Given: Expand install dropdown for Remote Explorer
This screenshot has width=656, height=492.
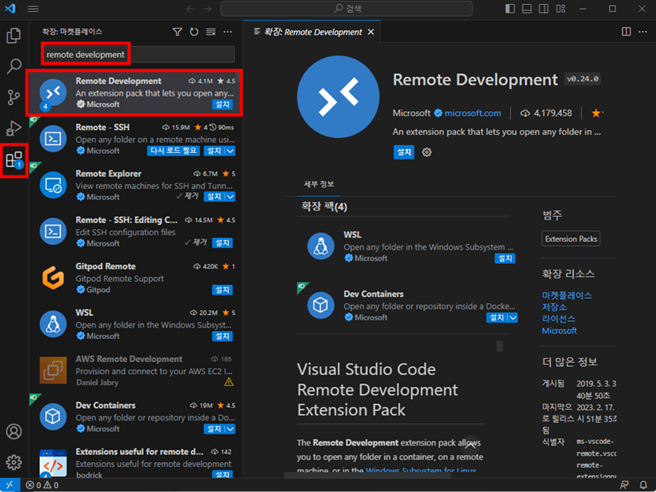Looking at the screenshot, I should click(x=231, y=197).
